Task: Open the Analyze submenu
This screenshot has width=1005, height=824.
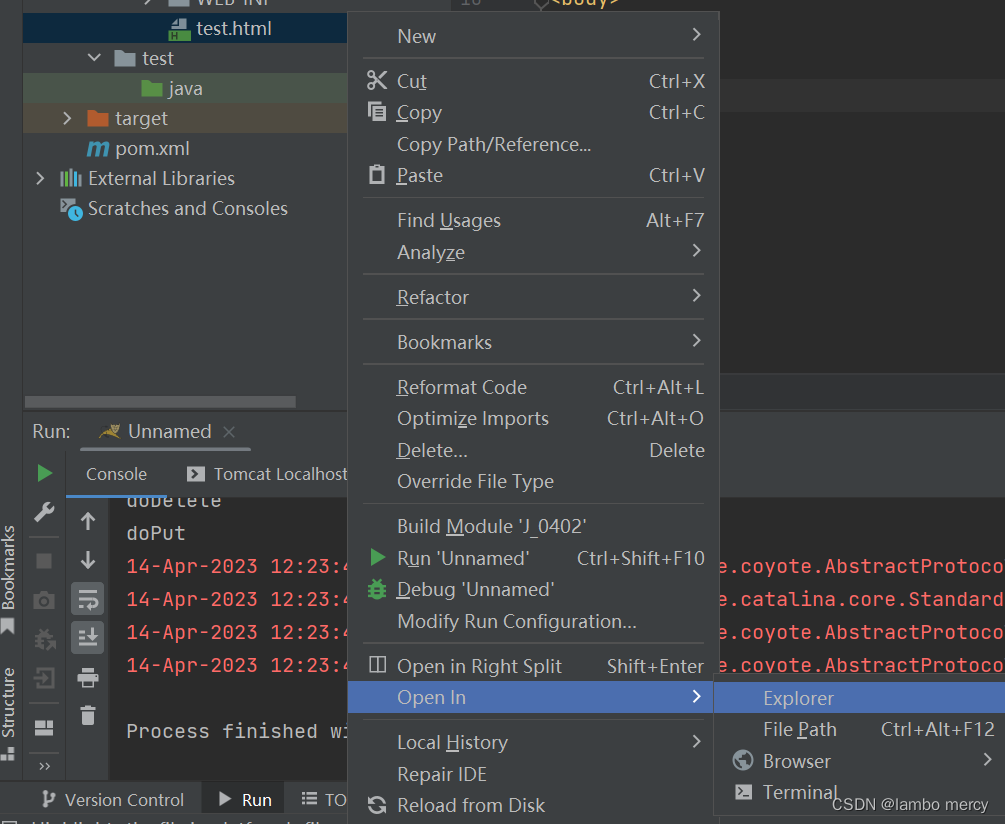Action: (533, 252)
